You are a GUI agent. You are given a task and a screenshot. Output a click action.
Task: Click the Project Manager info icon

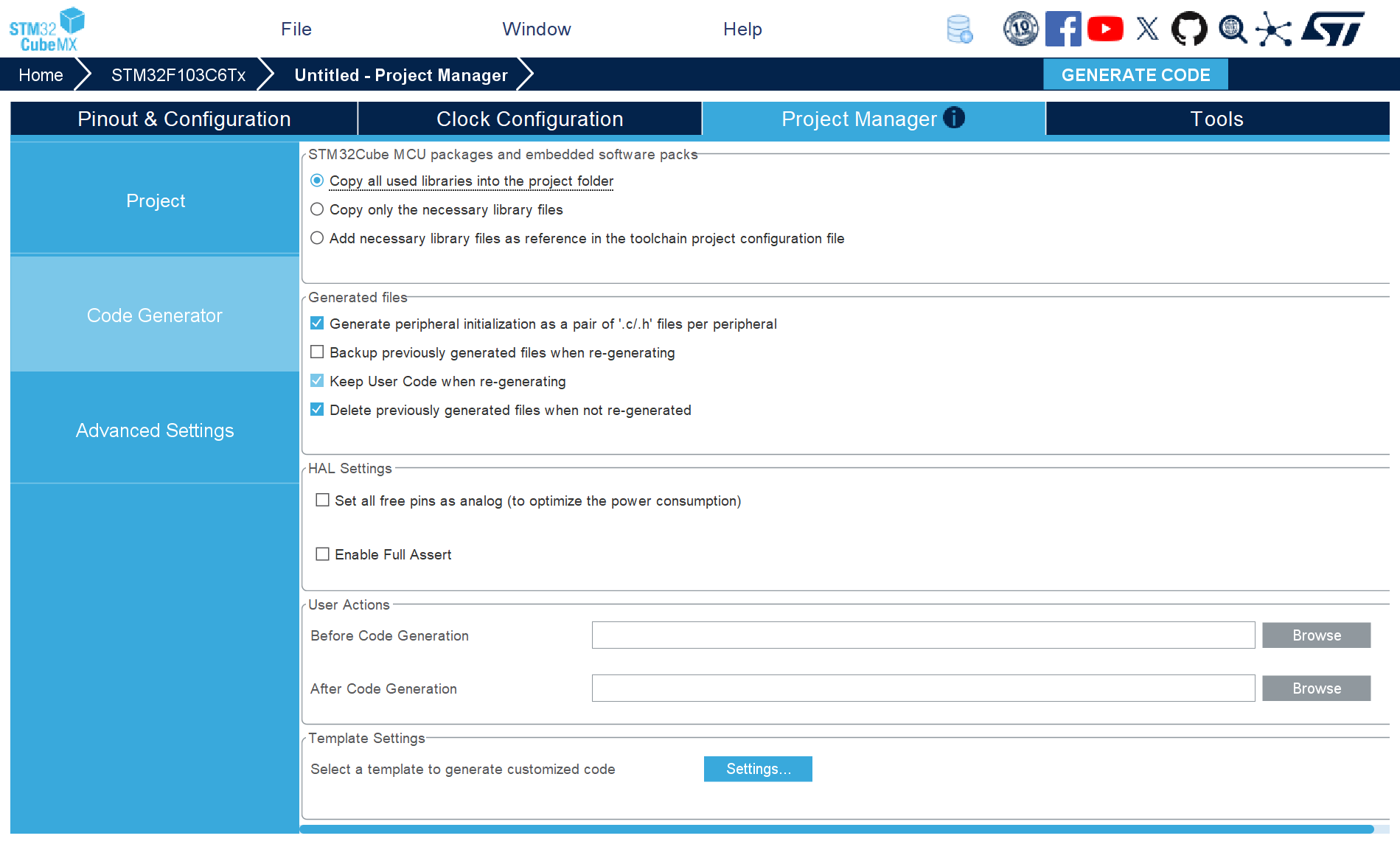pos(954,117)
